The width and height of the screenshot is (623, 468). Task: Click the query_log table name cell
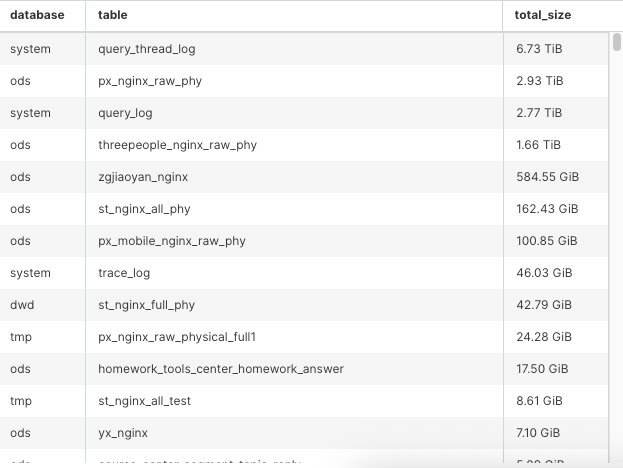(126, 113)
